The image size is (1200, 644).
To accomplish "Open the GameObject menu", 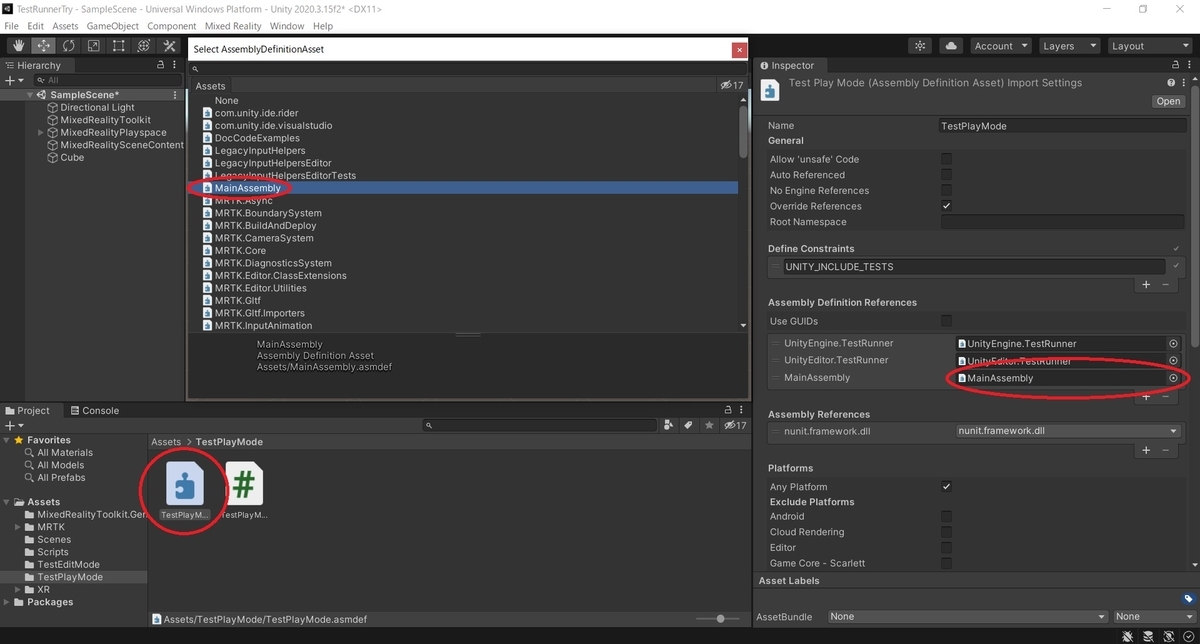I will (x=113, y=26).
